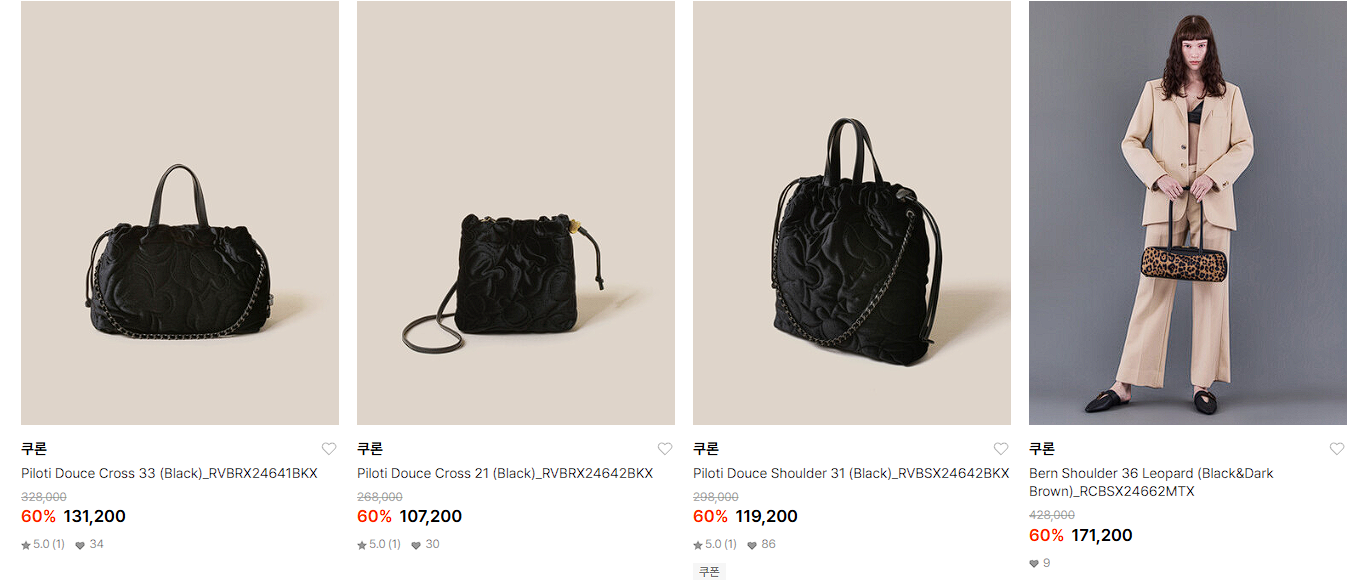1353x580 pixels.
Task: Open Piloti Douce Cross 21 (Black) product title
Action: pyautogui.click(x=505, y=473)
